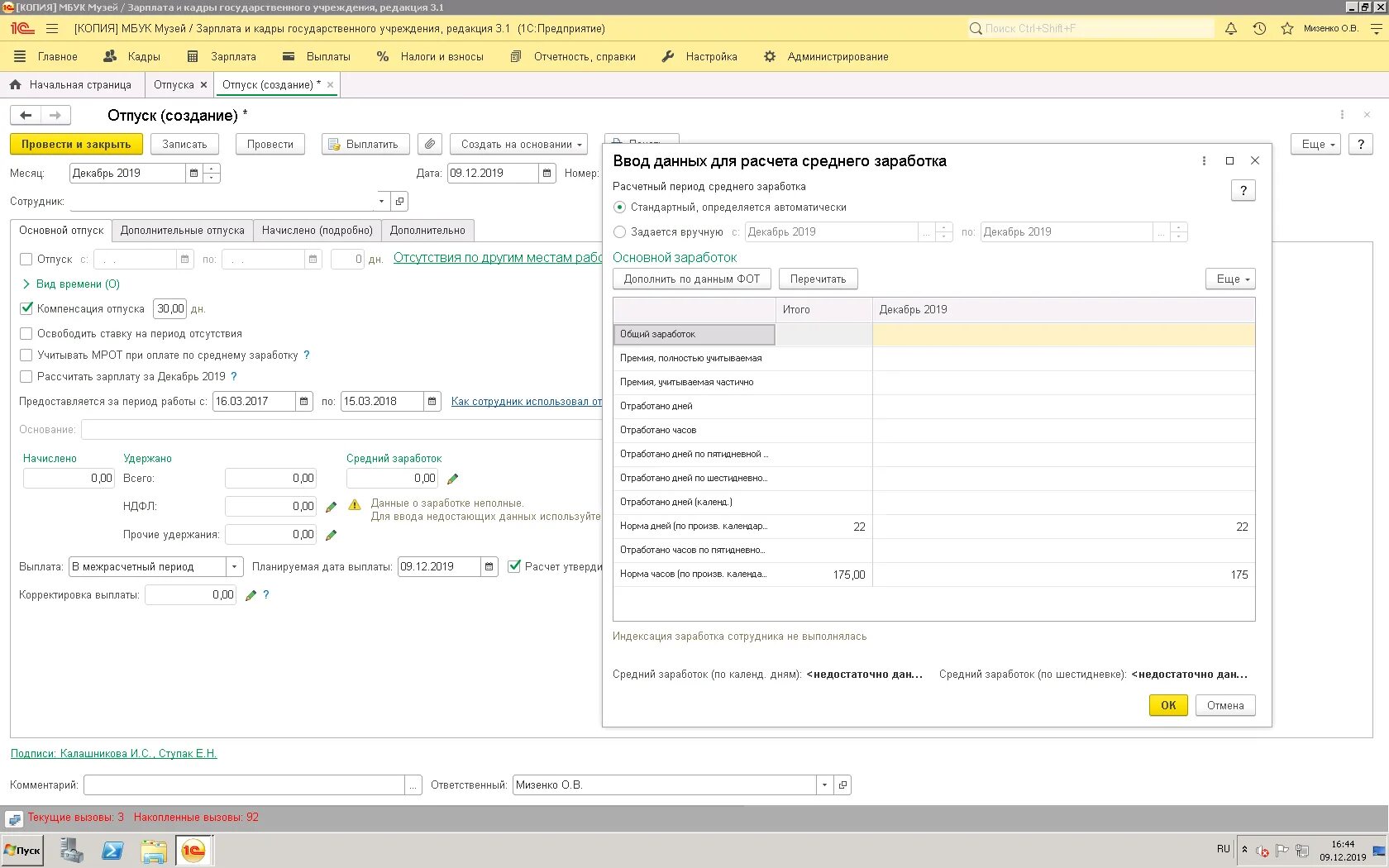Check Рассчитать зарплату за Декабрь 2019
1389x868 pixels.
click(26, 376)
